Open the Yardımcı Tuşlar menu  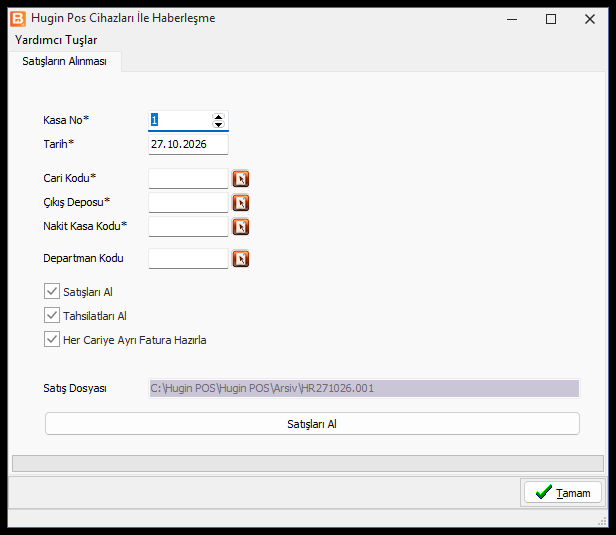click(x=56, y=40)
